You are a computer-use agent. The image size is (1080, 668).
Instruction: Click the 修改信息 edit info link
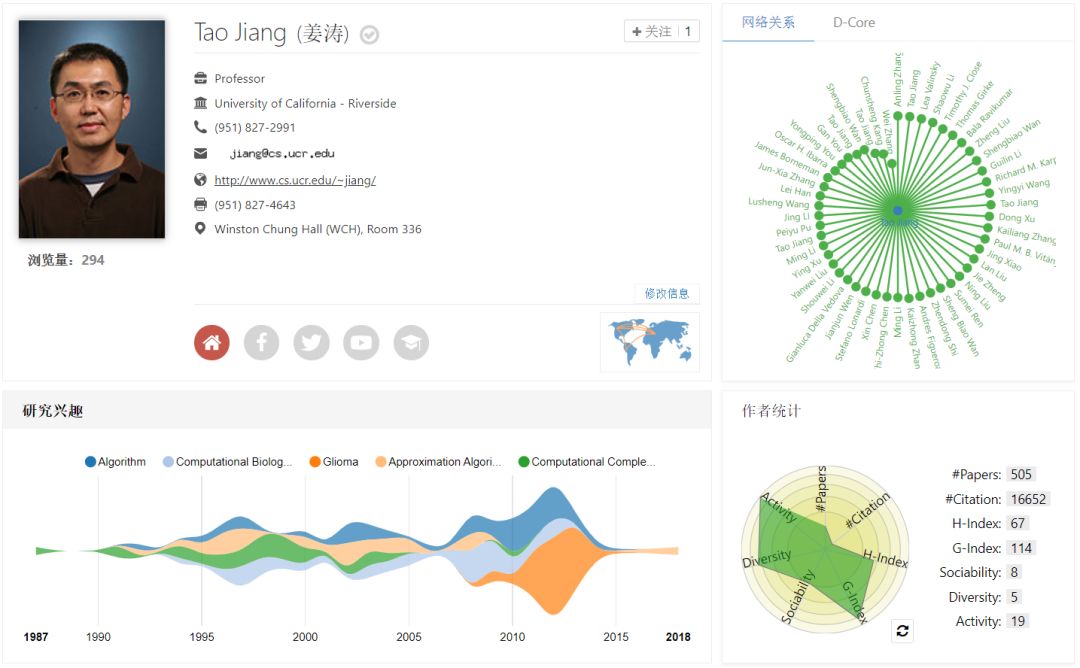coord(667,293)
